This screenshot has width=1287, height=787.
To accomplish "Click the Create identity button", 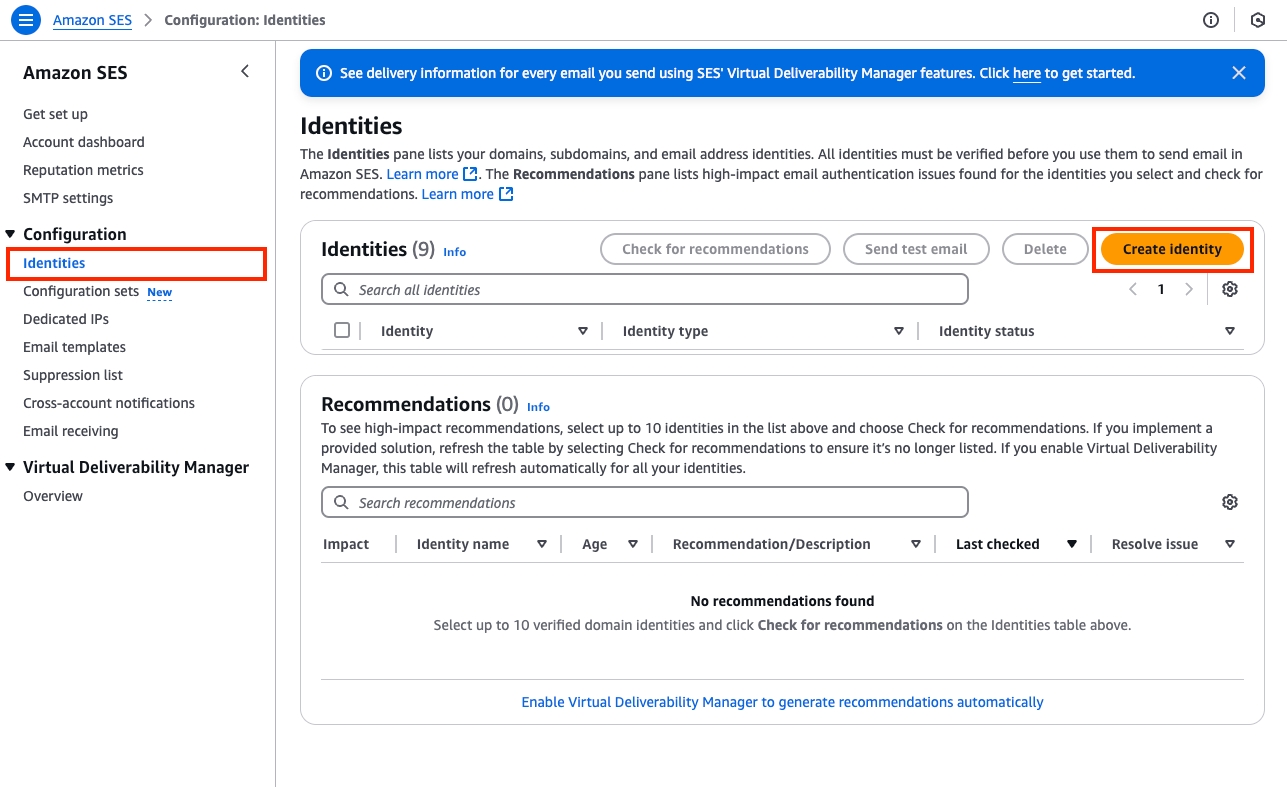I will click(x=1172, y=249).
